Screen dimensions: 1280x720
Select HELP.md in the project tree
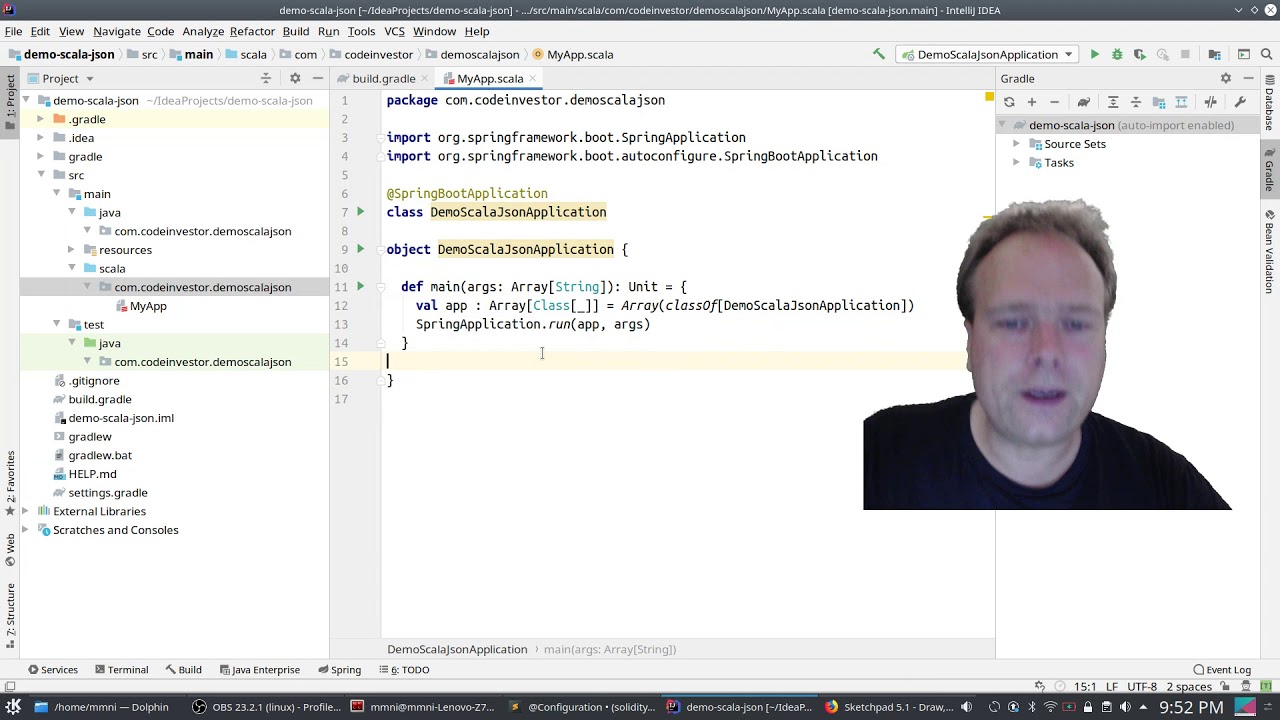(92, 474)
